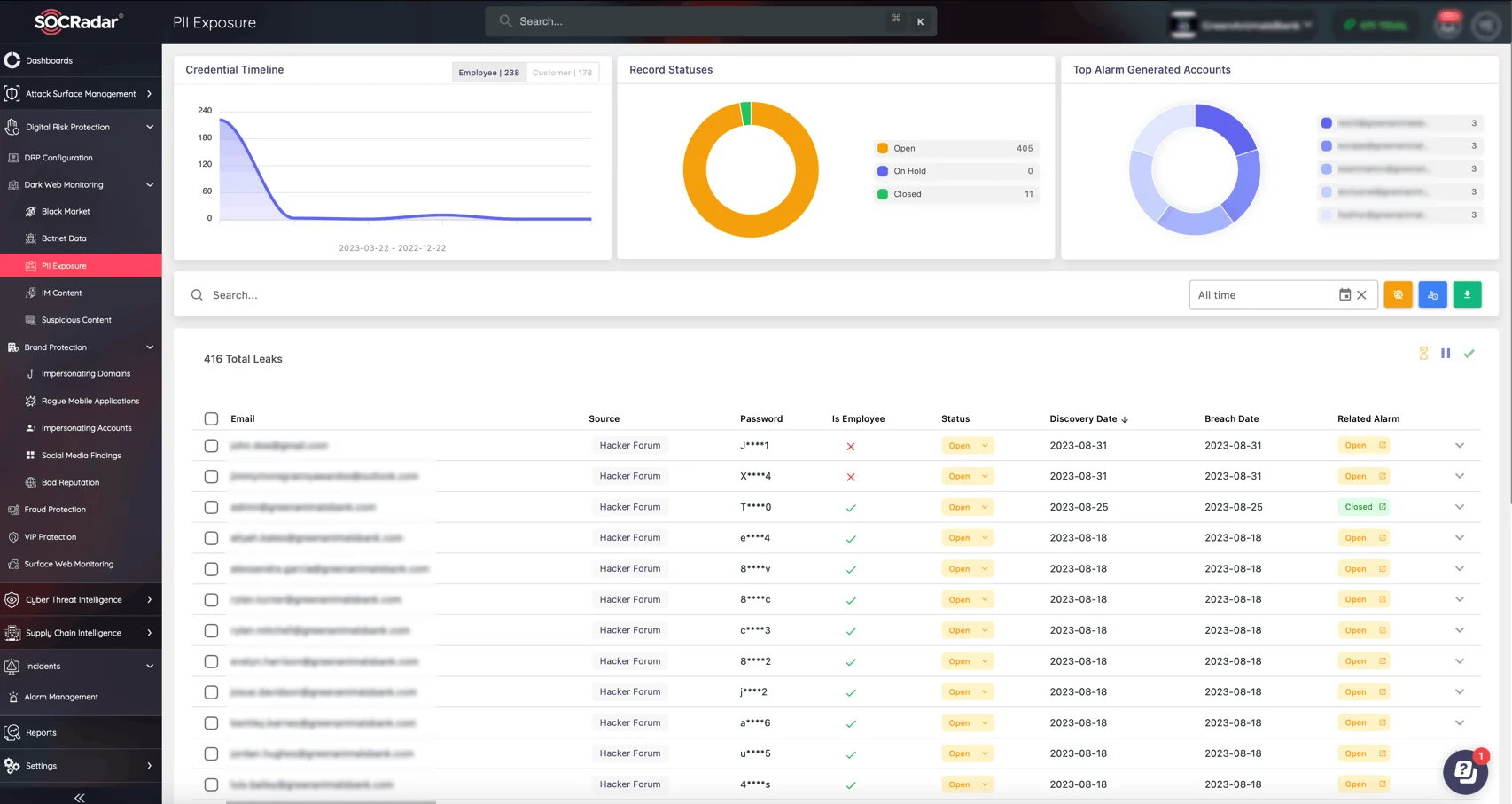Image resolution: width=1512 pixels, height=804 pixels.
Task: Click Closed legend entry in Record Statuses
Action: [955, 194]
